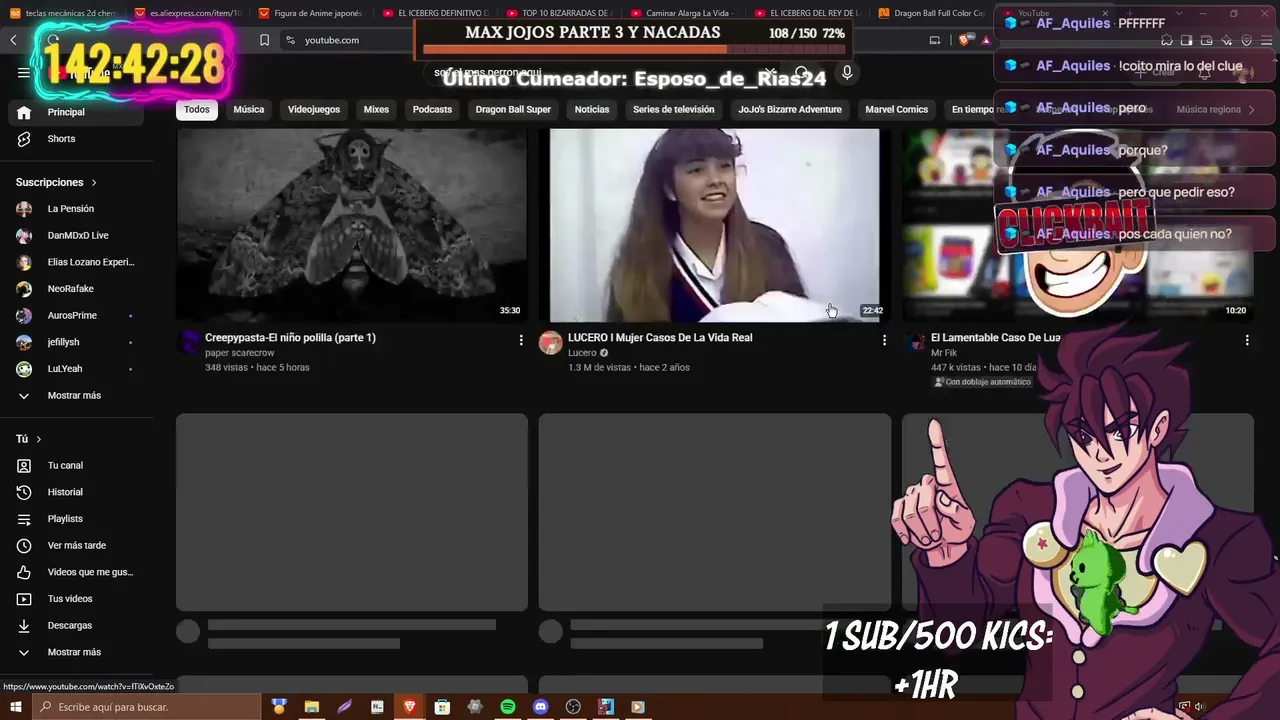
Task: Open Descargas downloads page
Action: click(76, 625)
